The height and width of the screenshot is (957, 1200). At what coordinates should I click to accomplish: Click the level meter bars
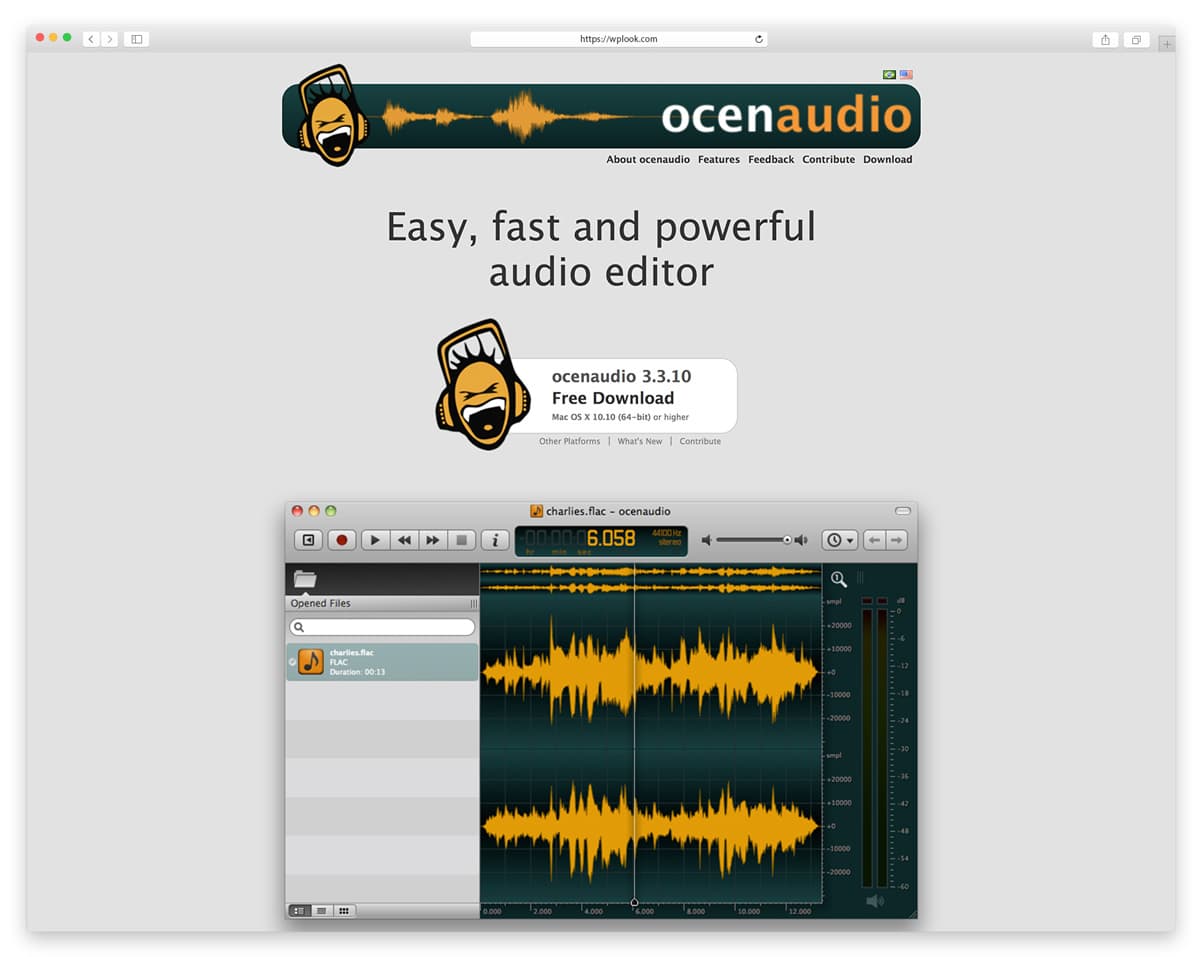(x=875, y=745)
